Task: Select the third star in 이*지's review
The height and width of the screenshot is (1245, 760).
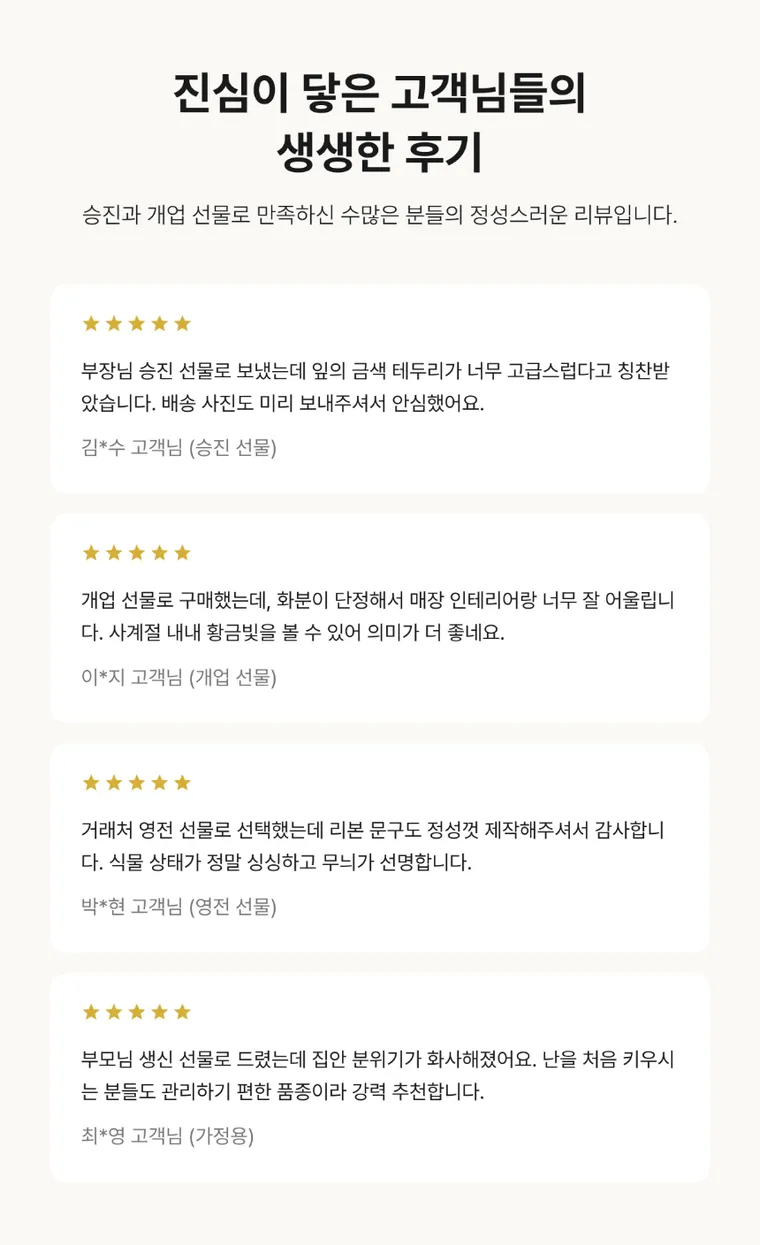Action: tap(136, 553)
